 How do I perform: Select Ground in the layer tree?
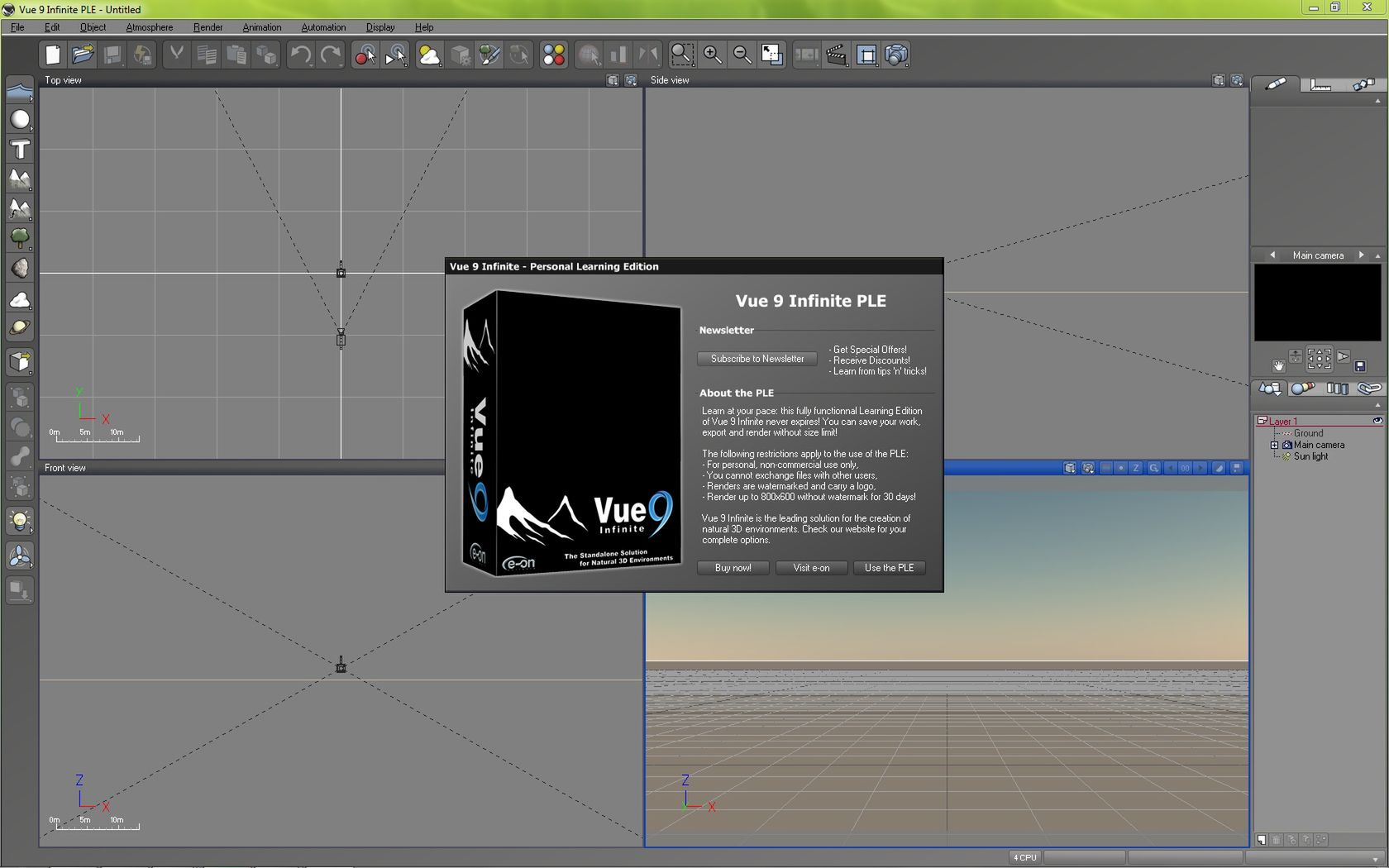pos(1308,433)
